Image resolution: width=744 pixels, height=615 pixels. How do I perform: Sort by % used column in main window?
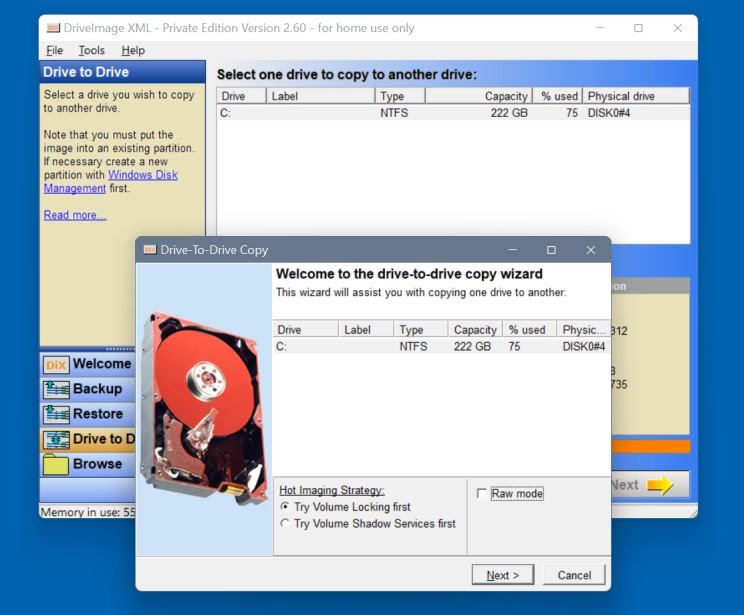pyautogui.click(x=558, y=96)
